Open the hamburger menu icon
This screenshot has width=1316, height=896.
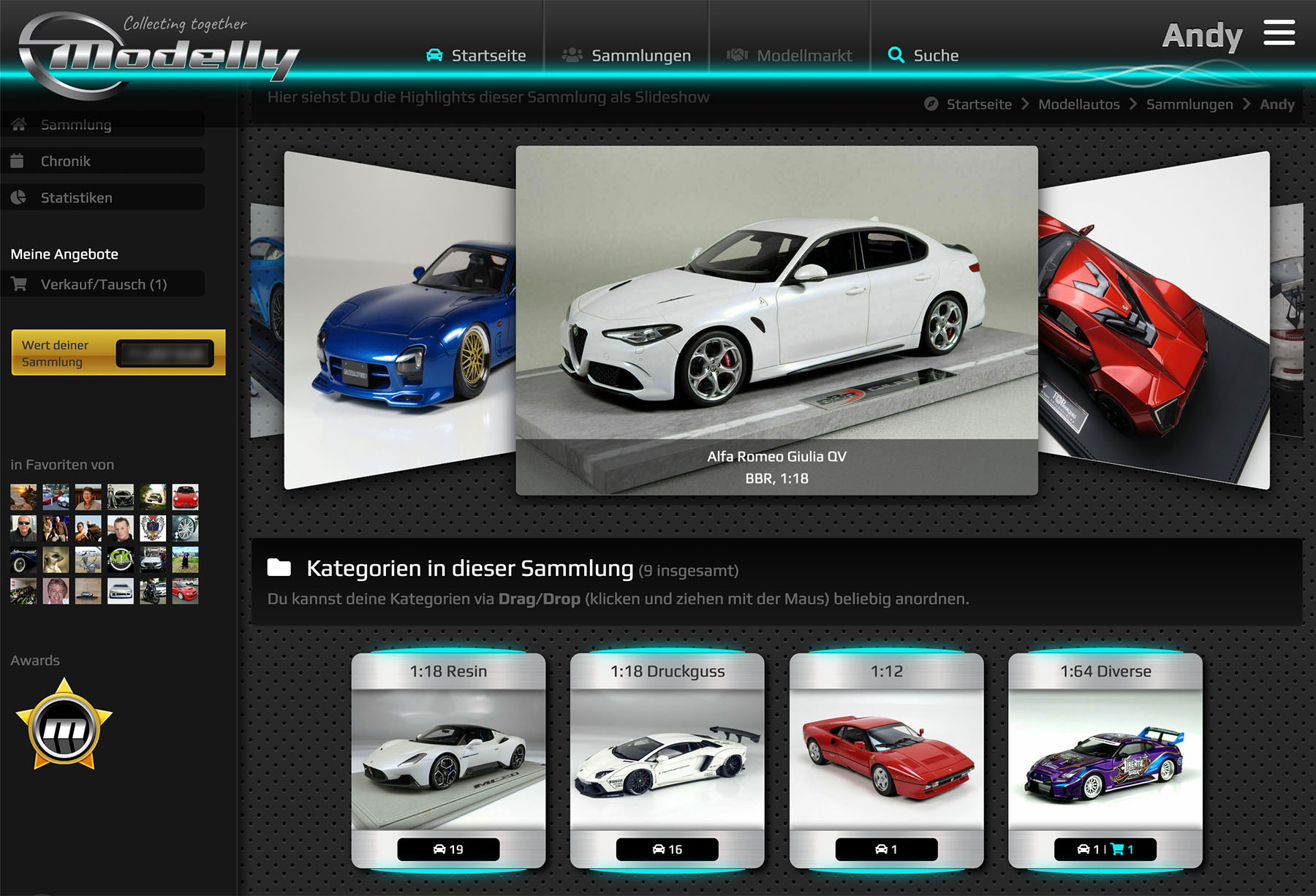1279,34
